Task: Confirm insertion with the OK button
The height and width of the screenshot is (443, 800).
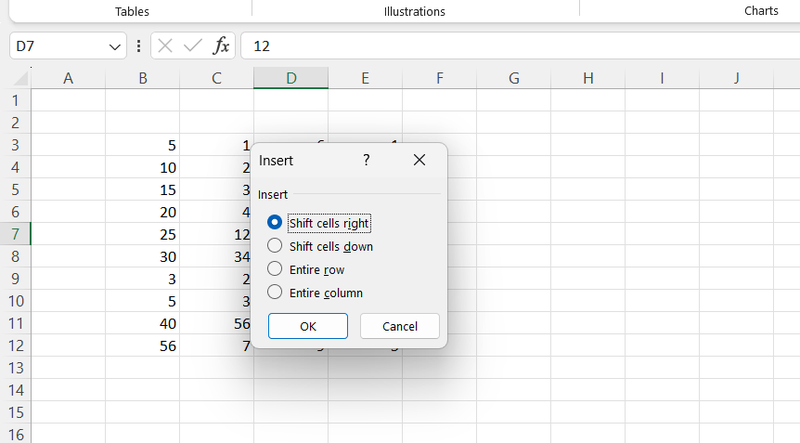Action: click(308, 326)
